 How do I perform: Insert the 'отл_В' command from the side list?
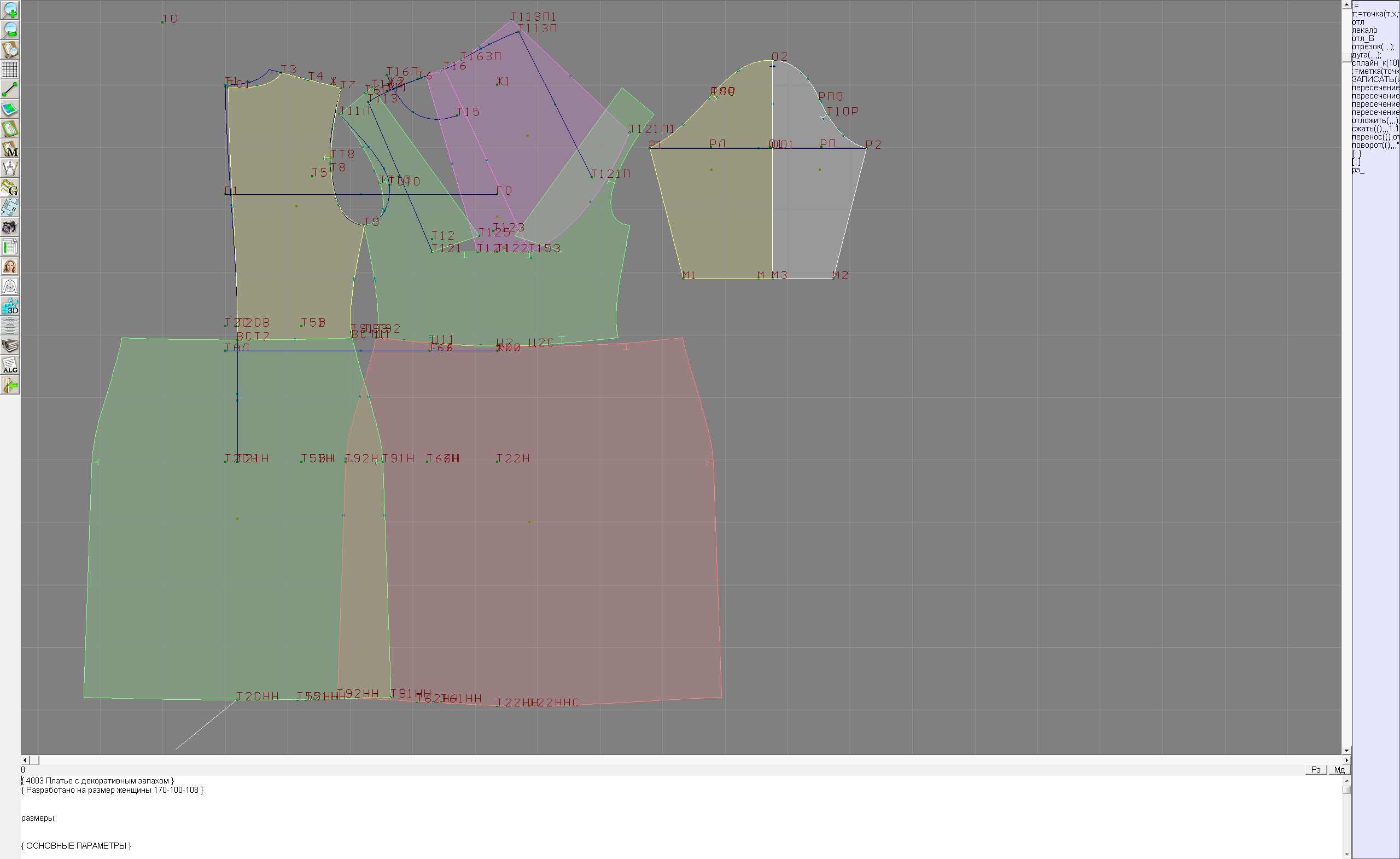pos(1362,38)
